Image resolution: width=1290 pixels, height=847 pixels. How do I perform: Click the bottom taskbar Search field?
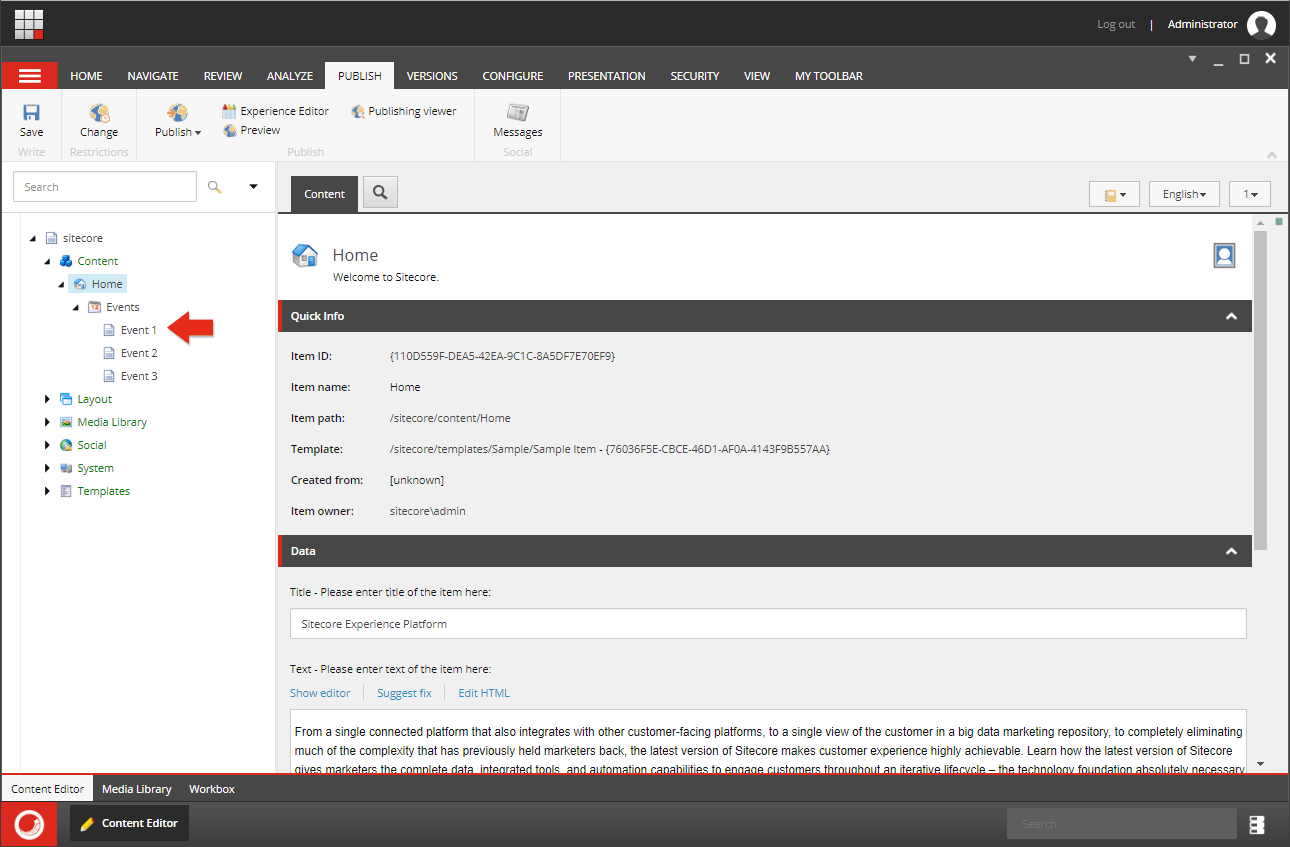point(1121,824)
